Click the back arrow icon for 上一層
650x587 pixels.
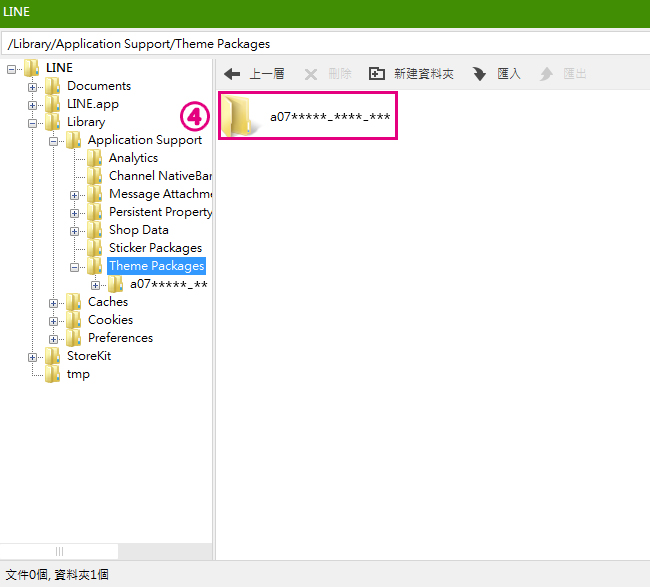(x=232, y=74)
